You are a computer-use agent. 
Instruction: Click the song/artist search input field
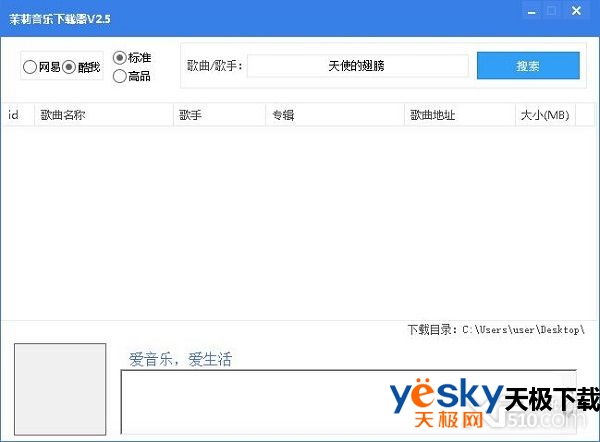point(357,66)
